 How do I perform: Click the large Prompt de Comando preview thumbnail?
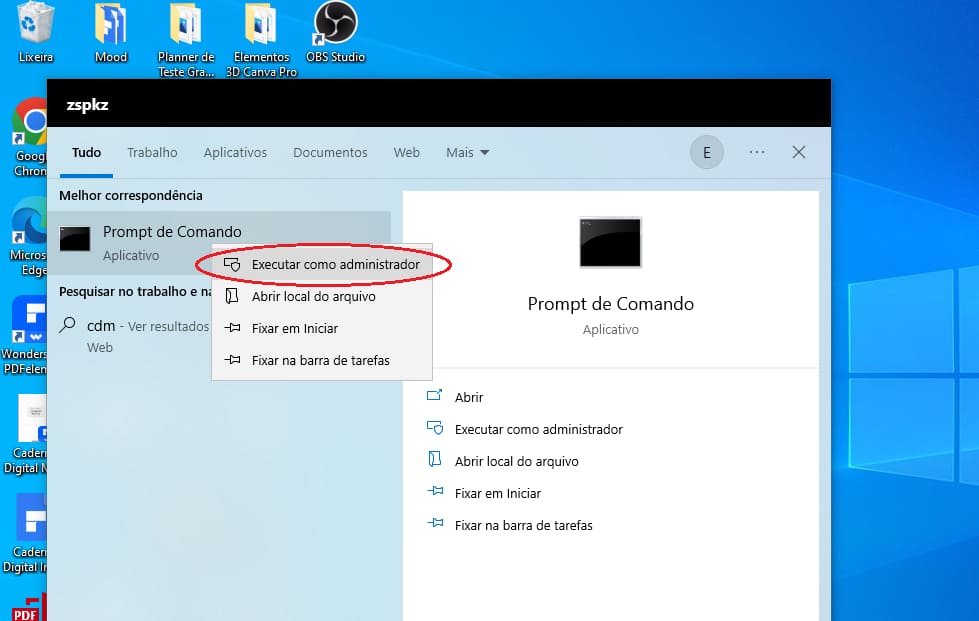(x=610, y=242)
